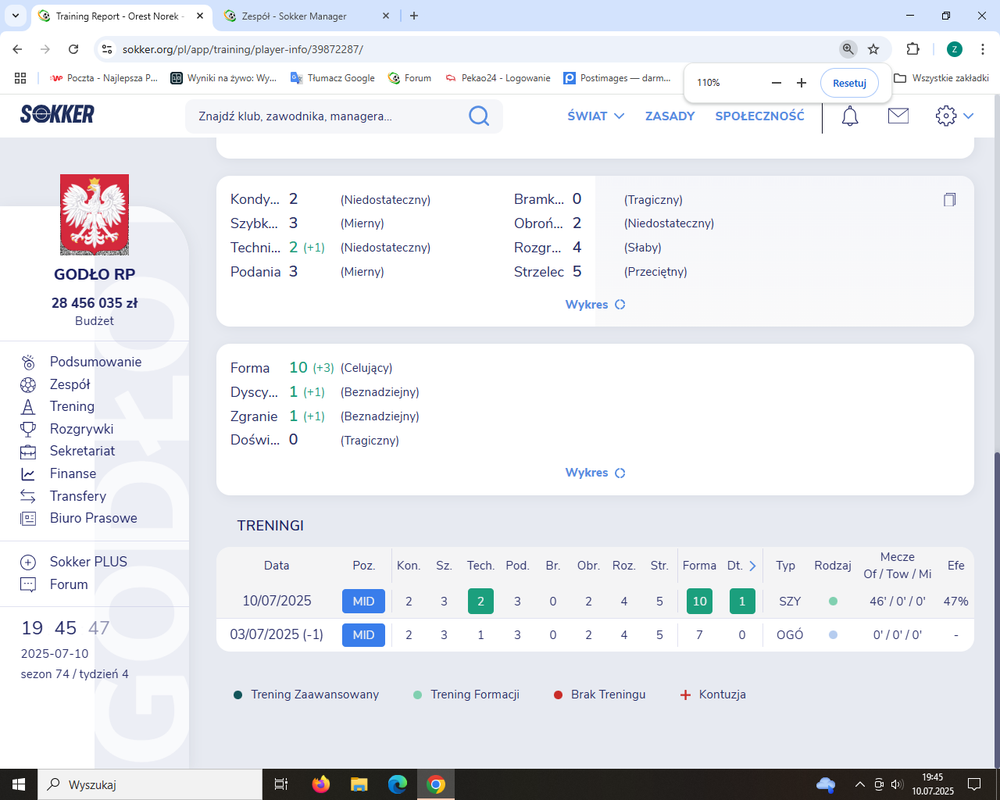
Task: Click green Forma value 10 in training table
Action: click(700, 601)
